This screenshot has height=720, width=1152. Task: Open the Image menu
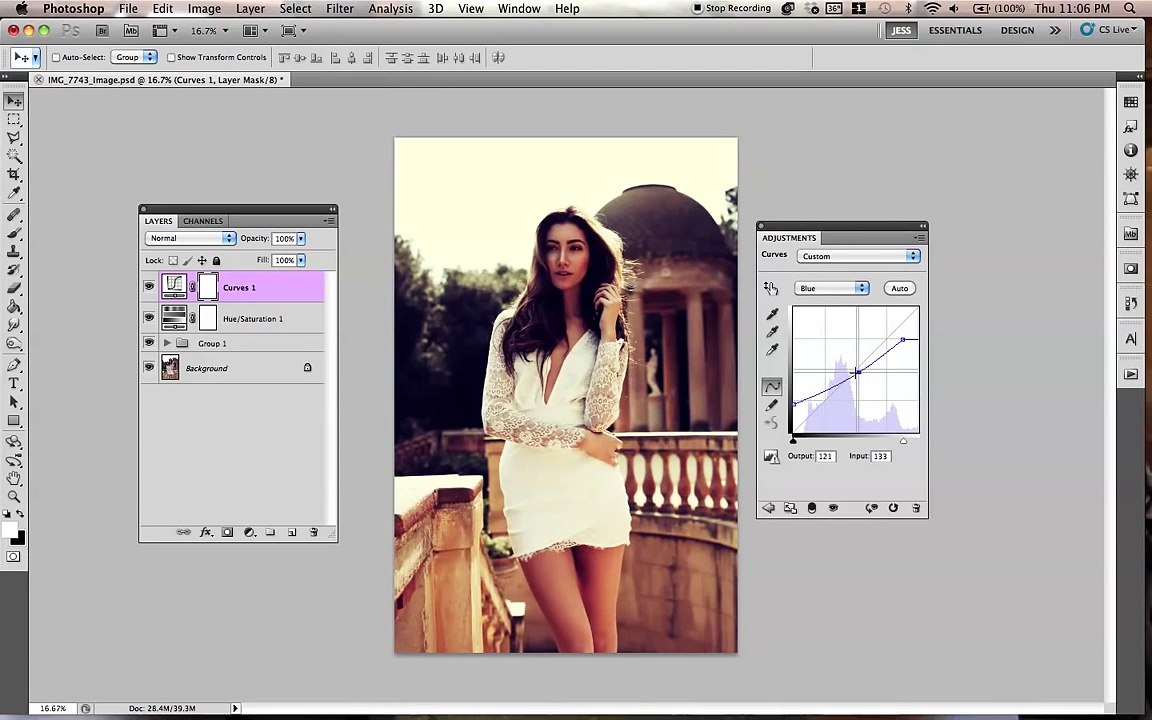204,9
